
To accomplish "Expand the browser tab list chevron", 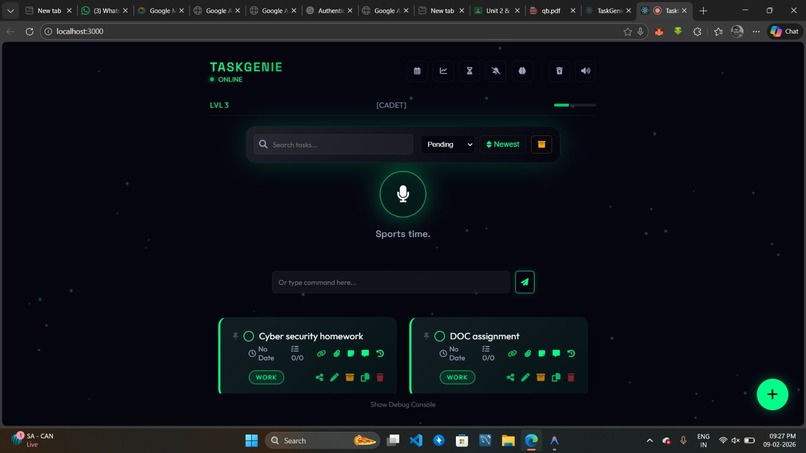I will pyautogui.click(x=10, y=10).
